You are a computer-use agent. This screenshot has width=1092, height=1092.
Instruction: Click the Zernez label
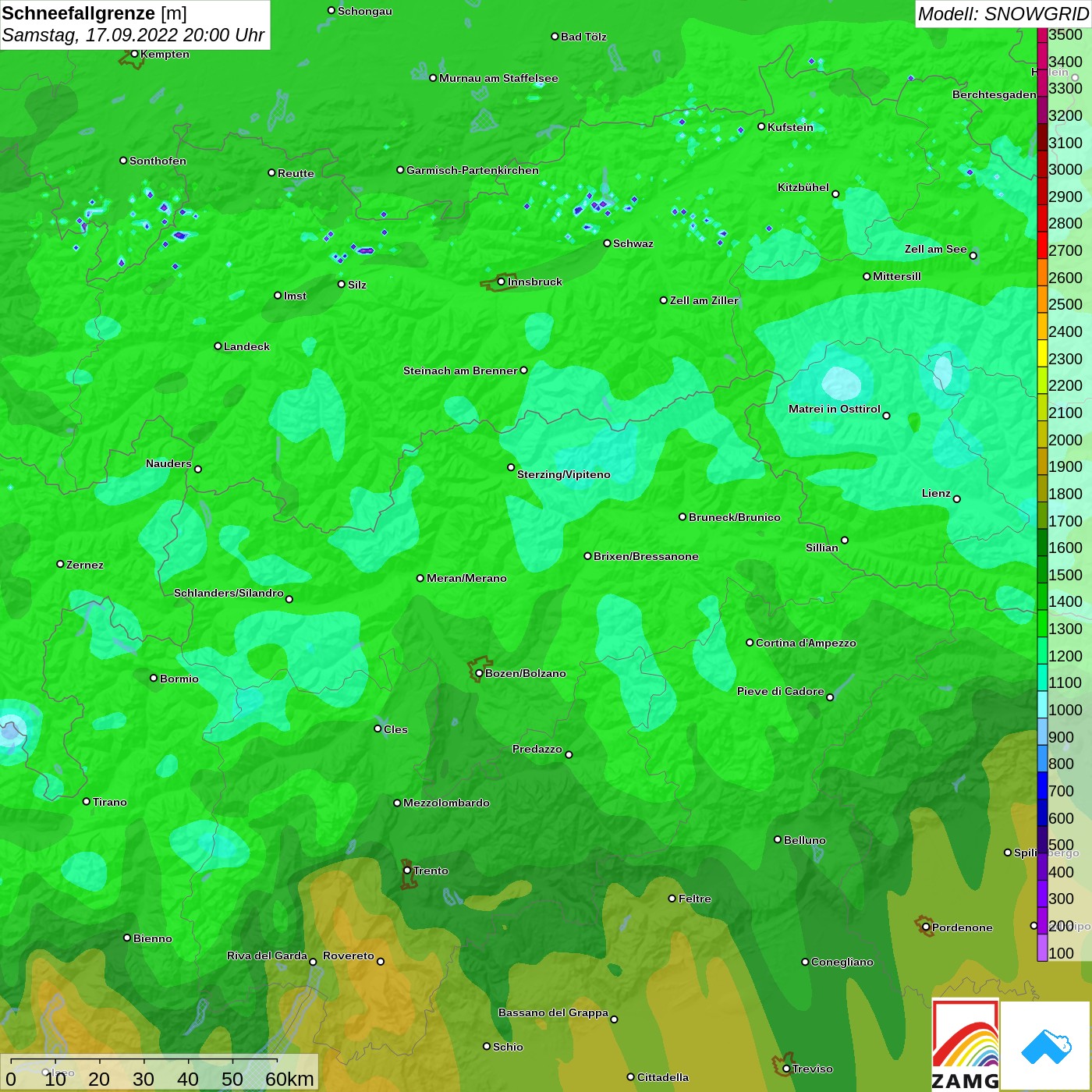(x=84, y=565)
